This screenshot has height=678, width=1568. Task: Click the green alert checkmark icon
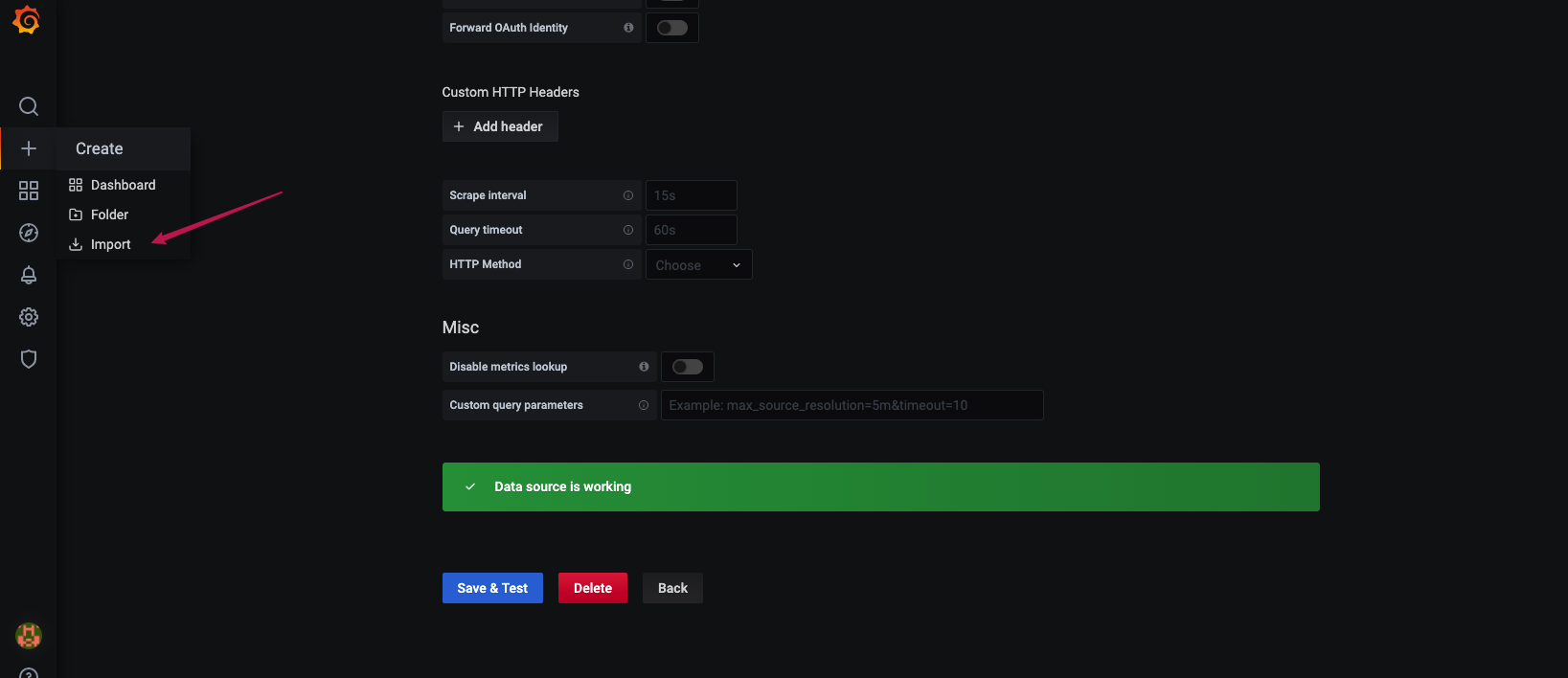(x=470, y=486)
